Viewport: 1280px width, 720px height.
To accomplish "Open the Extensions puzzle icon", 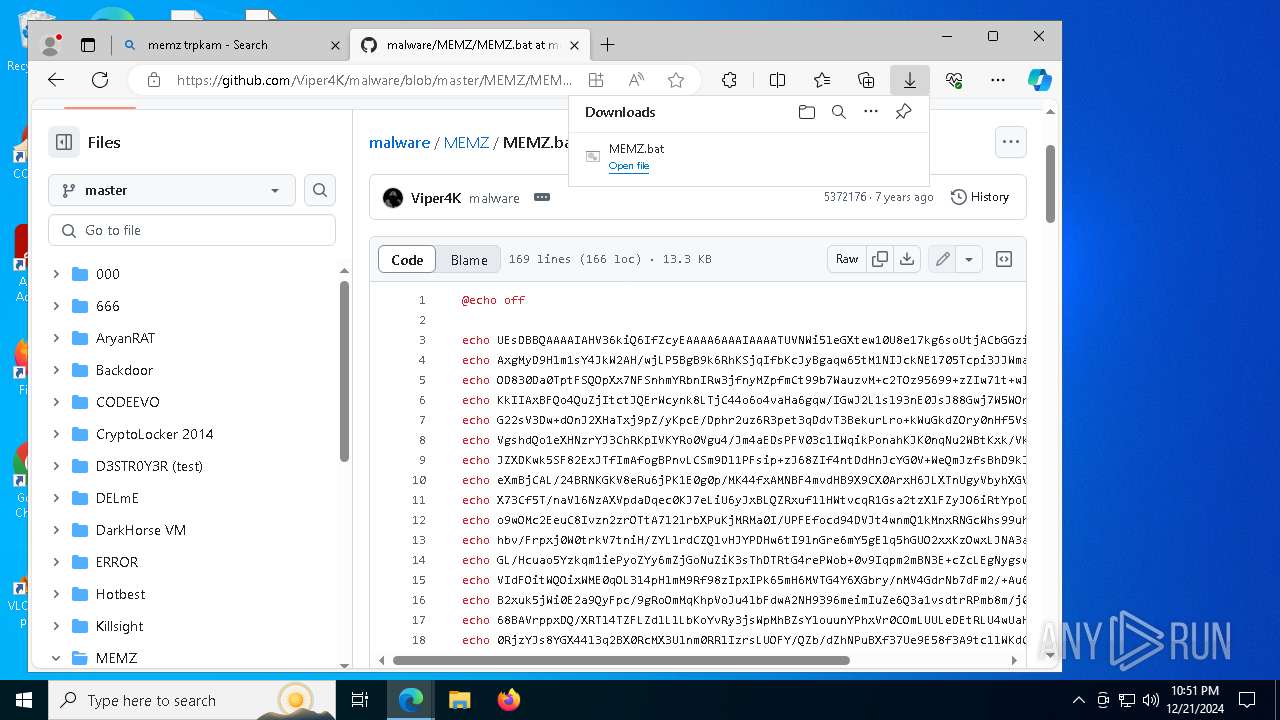I will point(729,80).
